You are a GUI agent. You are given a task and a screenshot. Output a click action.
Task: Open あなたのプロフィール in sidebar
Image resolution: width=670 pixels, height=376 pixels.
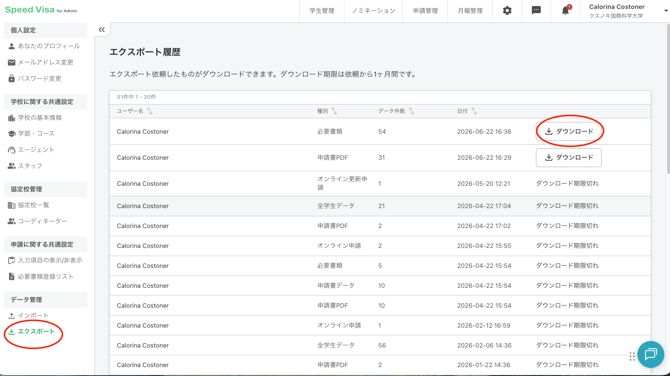click(44, 46)
